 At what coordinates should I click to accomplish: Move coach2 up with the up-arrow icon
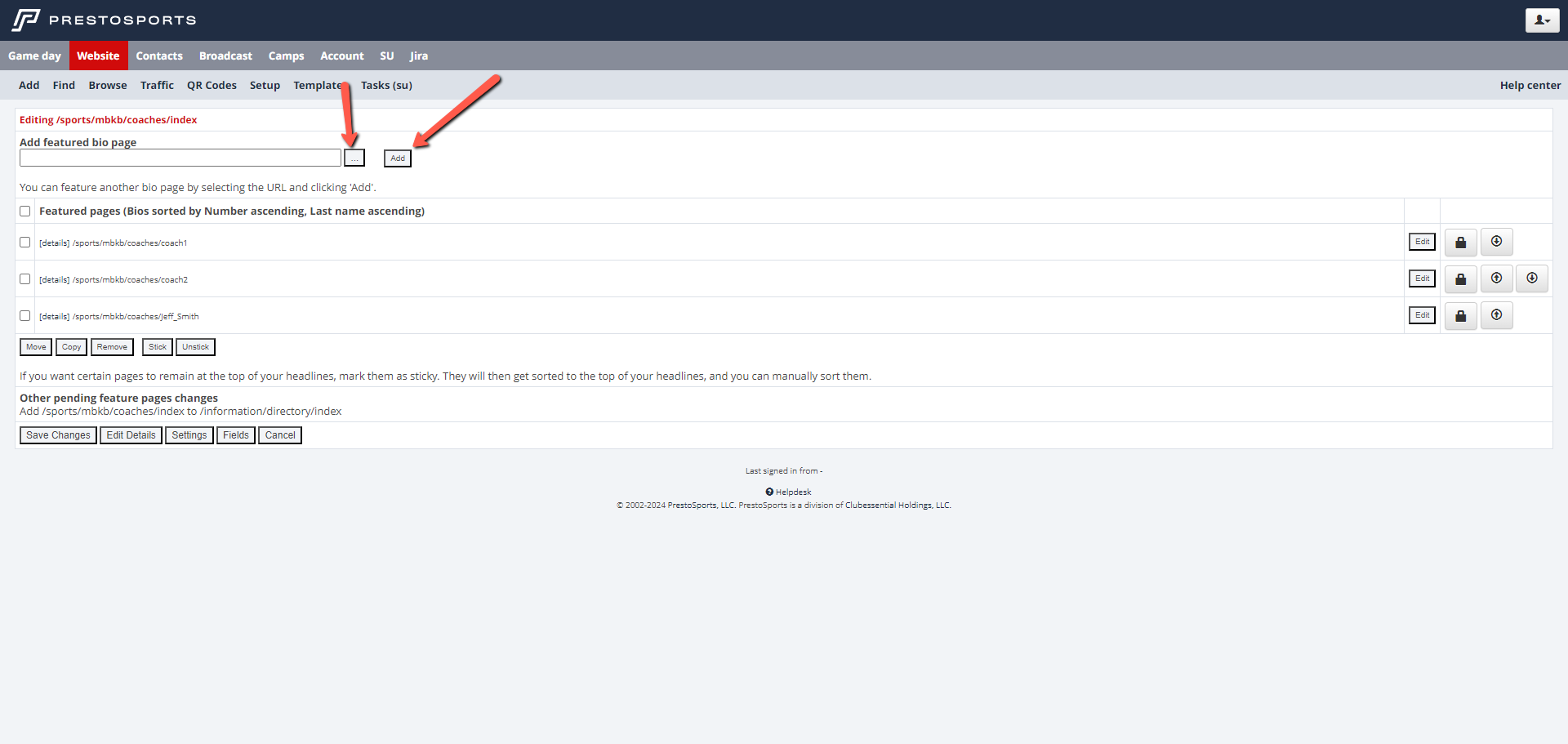click(1496, 278)
